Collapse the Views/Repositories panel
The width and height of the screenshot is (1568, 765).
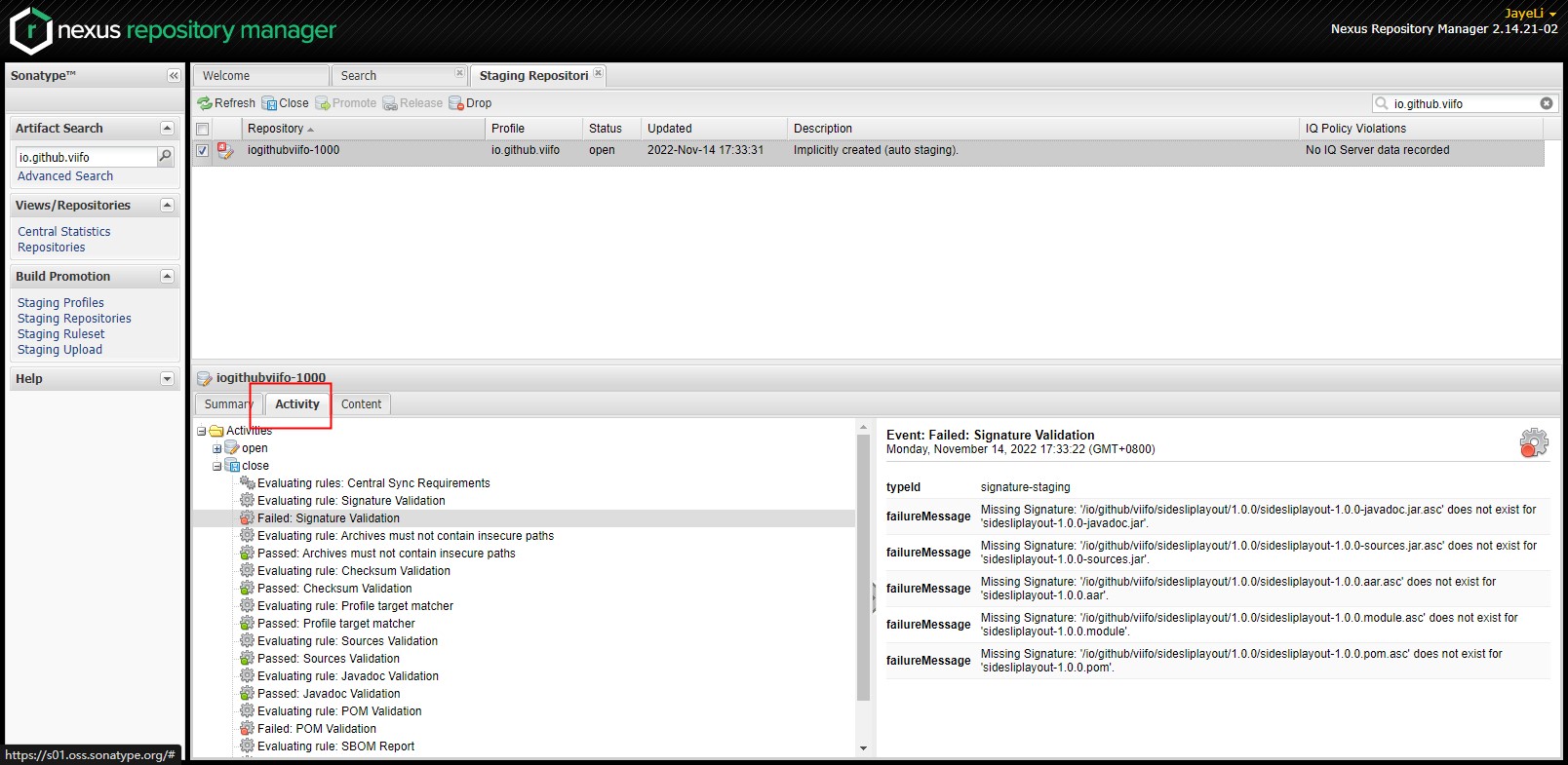point(167,205)
